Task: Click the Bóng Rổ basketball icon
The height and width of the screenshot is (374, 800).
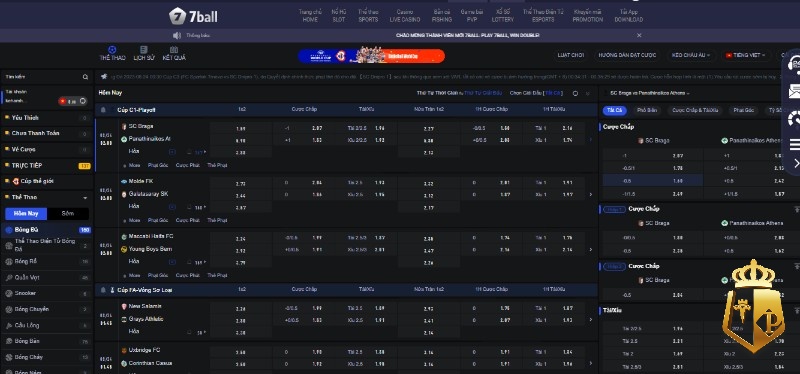Action: click(9, 262)
